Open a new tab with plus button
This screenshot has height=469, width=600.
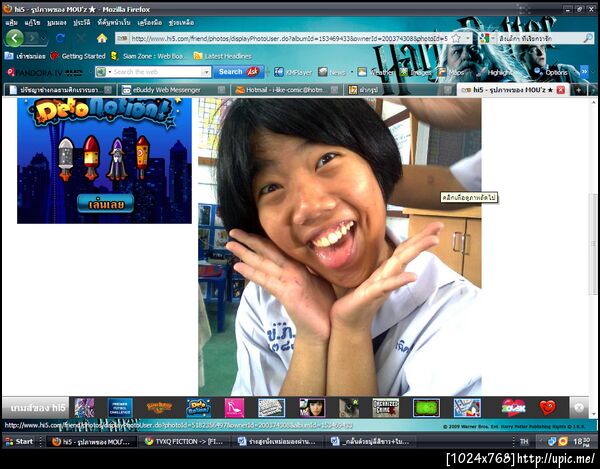click(x=579, y=90)
